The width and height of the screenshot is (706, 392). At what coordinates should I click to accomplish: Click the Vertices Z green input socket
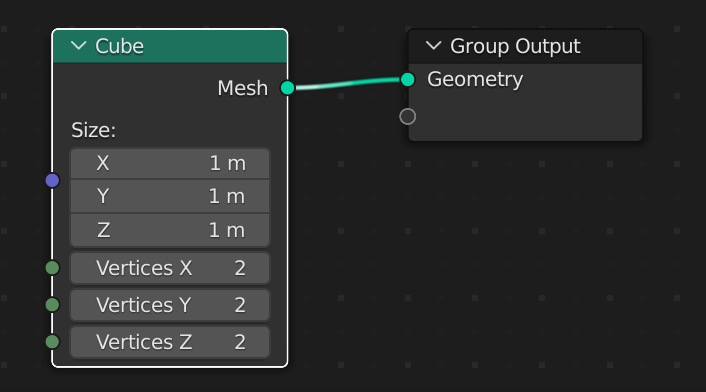click(x=52, y=342)
